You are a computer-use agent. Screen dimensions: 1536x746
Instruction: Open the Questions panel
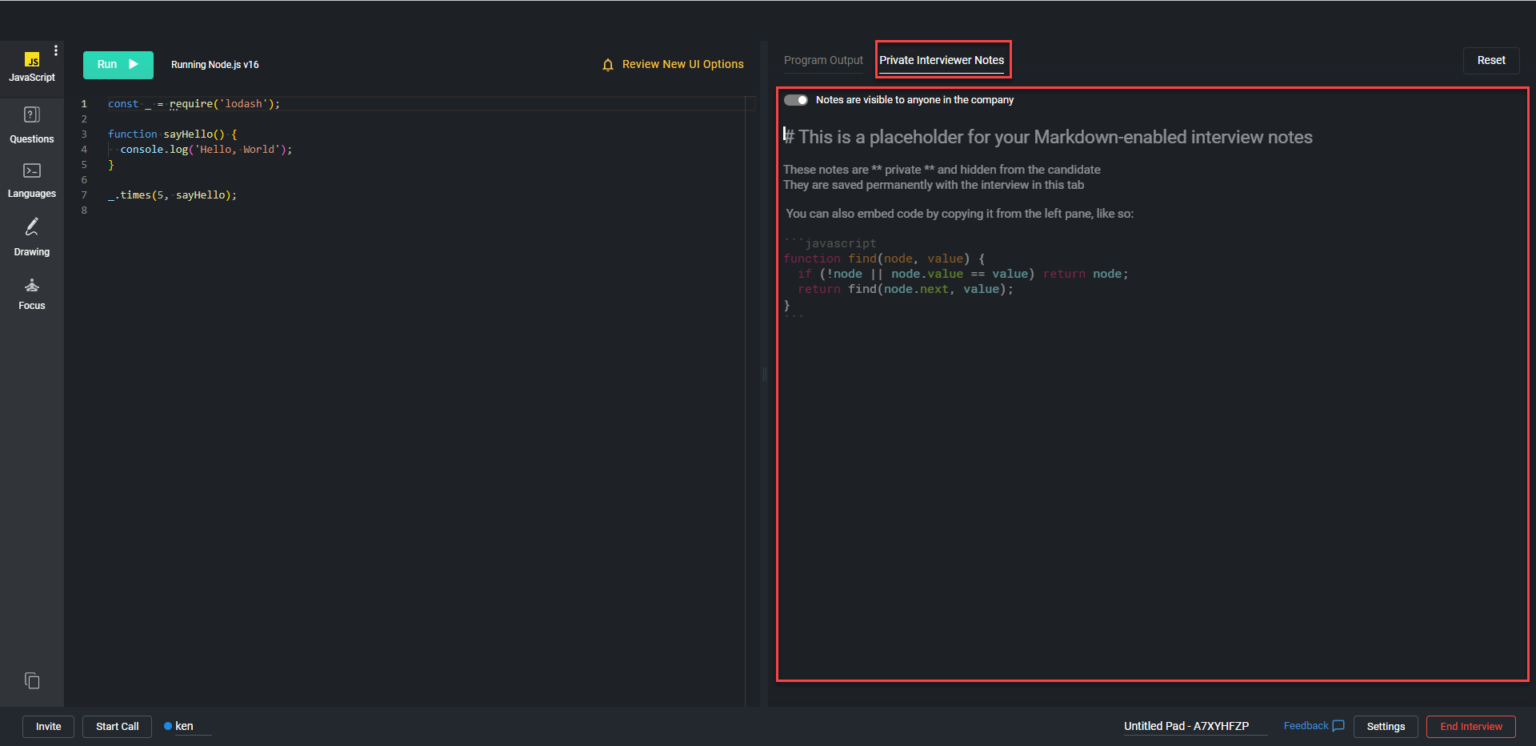(x=31, y=124)
